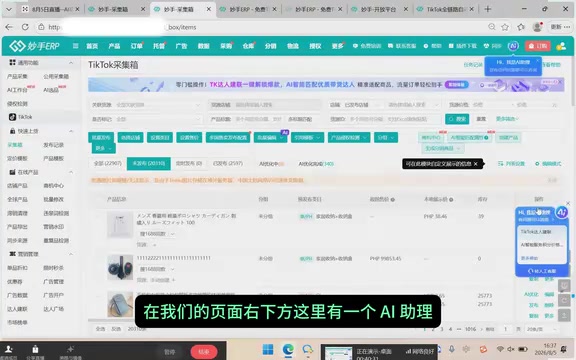
Task: Click the first green batch publish button
Action: click(x=101, y=137)
